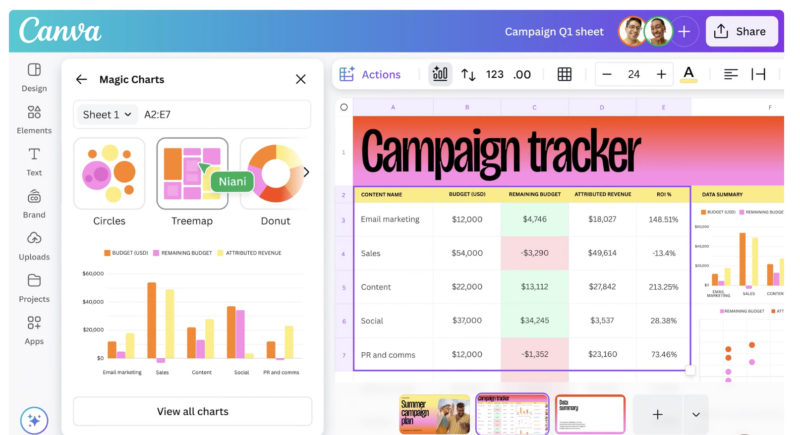This screenshot has width=800, height=435.
Task: Click the DATA SUMMARY header cell
Action: 738,194
